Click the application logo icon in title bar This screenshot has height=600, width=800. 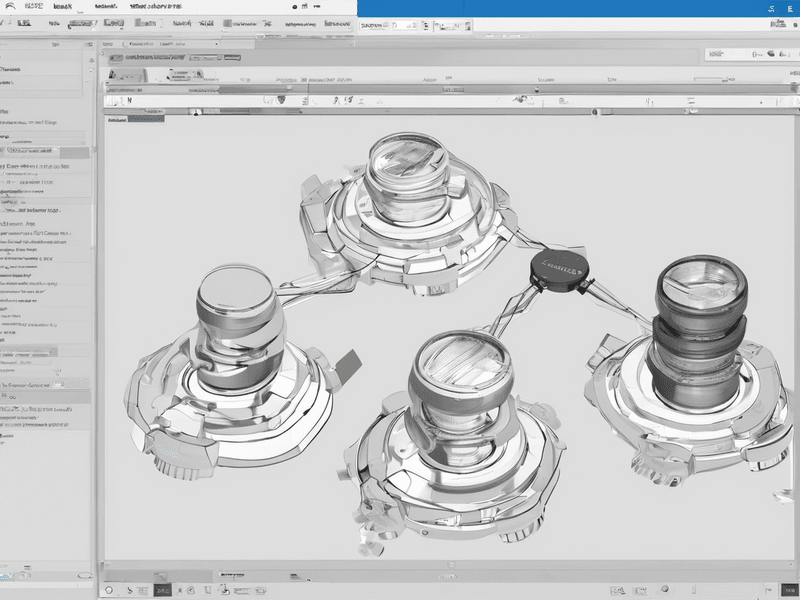(10, 7)
